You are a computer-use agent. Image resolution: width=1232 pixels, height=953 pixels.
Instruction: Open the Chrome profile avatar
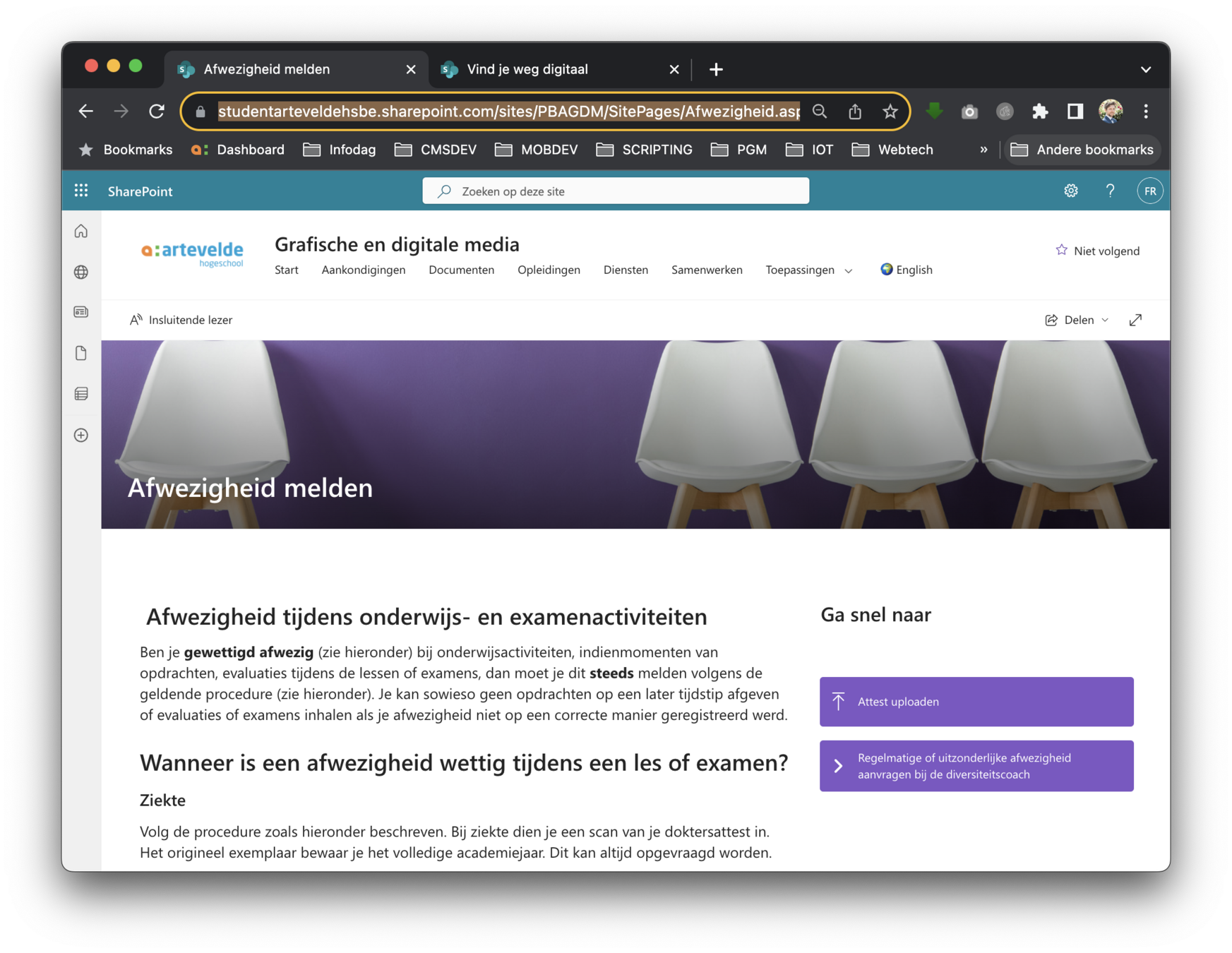click(1111, 112)
